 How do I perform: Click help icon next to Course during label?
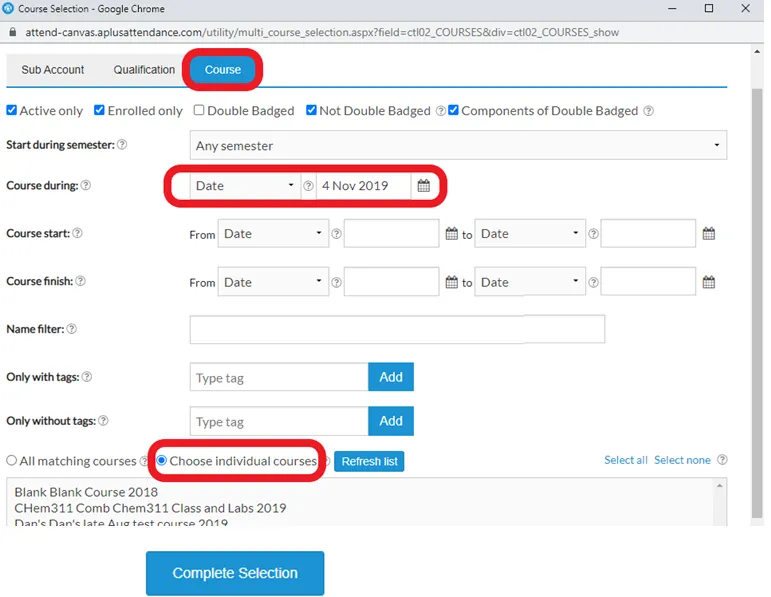coord(86,185)
